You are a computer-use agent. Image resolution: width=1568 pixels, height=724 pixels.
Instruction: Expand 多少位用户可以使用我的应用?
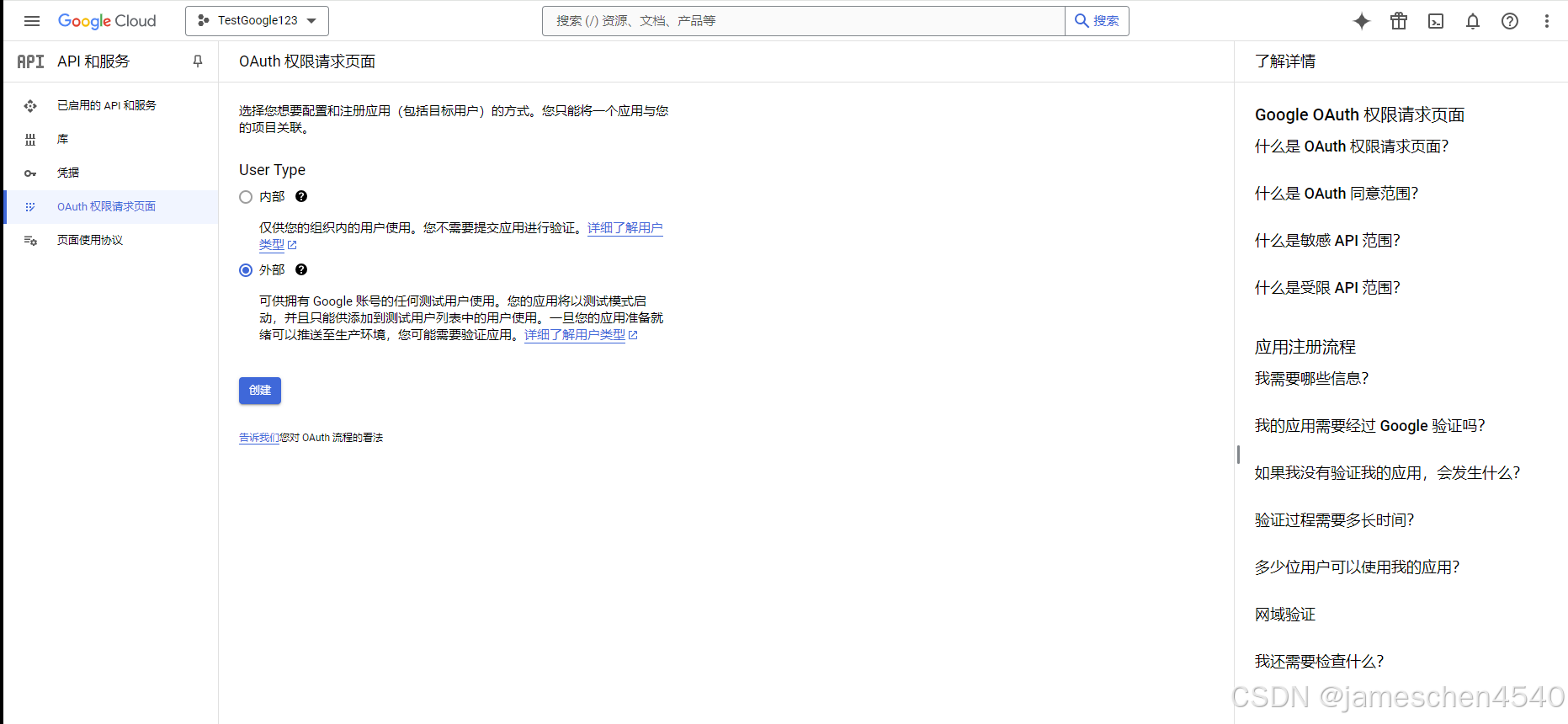[1357, 567]
